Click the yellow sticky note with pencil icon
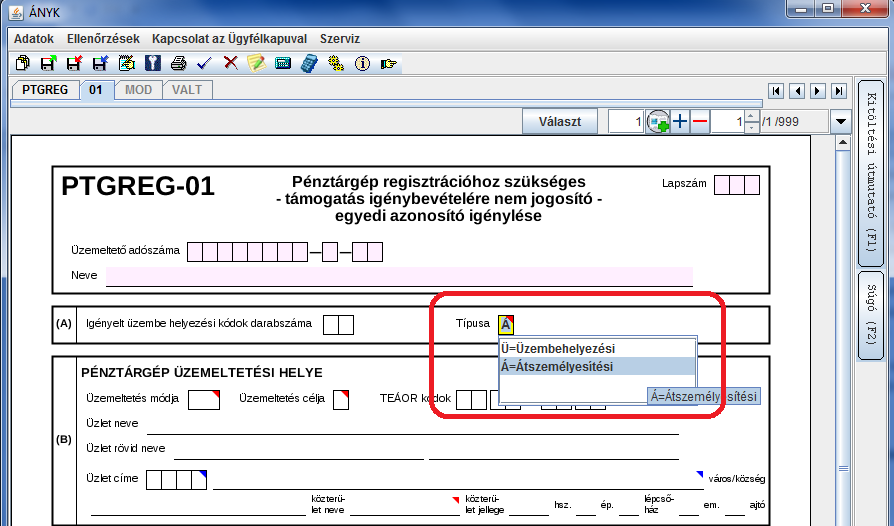This screenshot has width=894, height=526. pos(257,63)
